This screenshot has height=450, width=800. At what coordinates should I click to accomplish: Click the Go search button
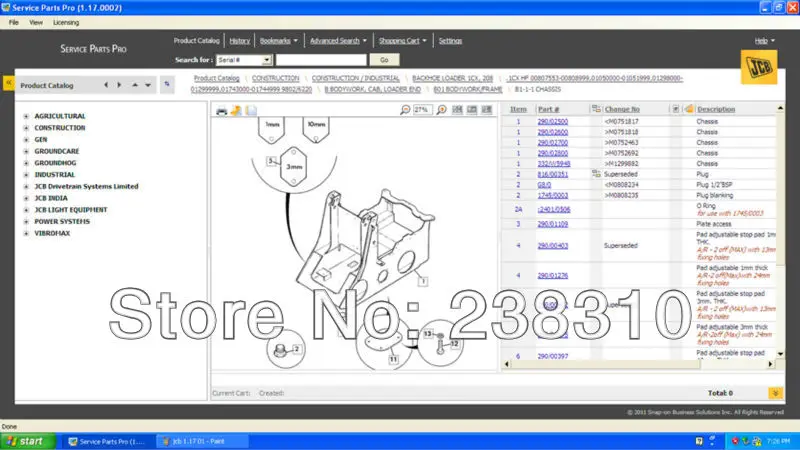coord(384,60)
